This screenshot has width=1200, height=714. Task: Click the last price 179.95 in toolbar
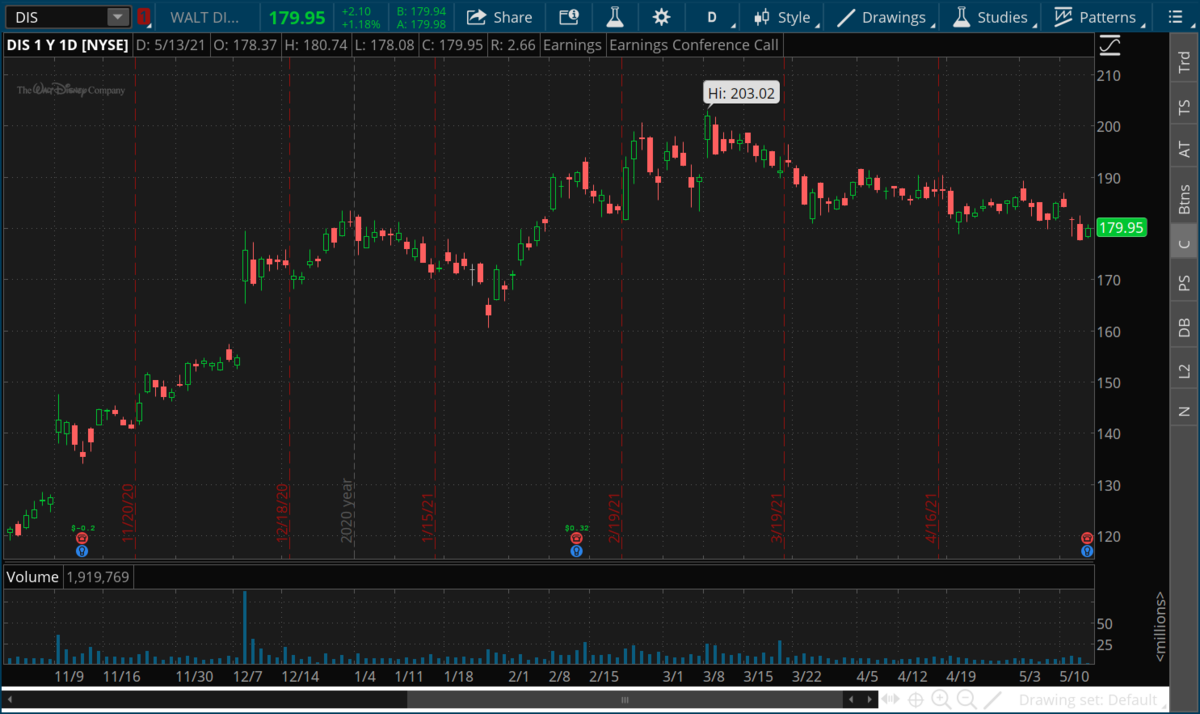click(297, 17)
